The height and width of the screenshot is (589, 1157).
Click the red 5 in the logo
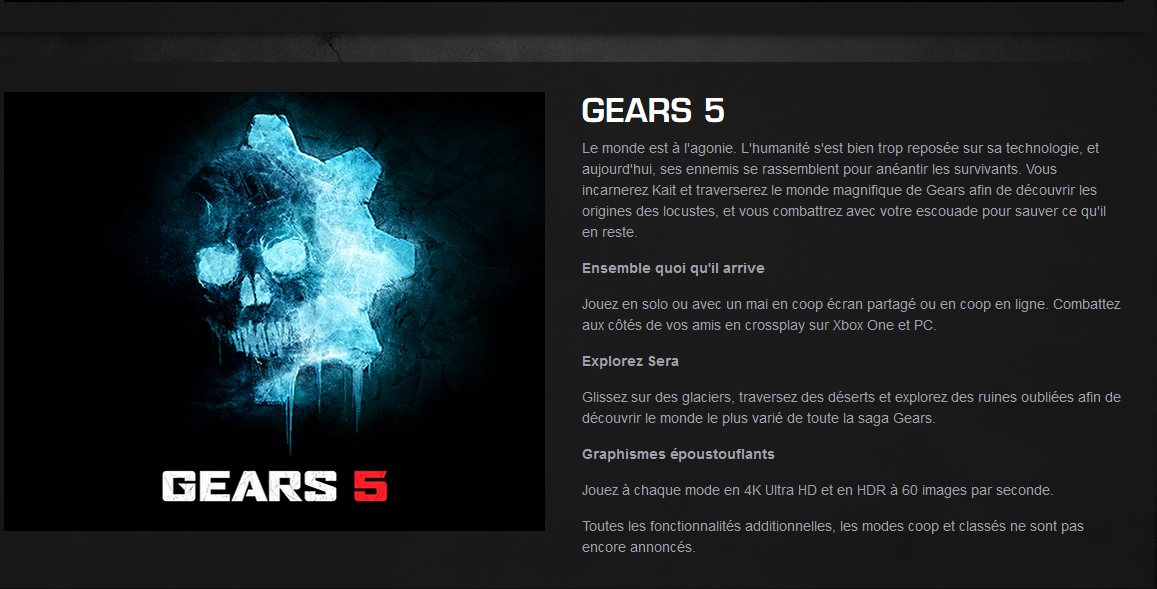tap(370, 486)
